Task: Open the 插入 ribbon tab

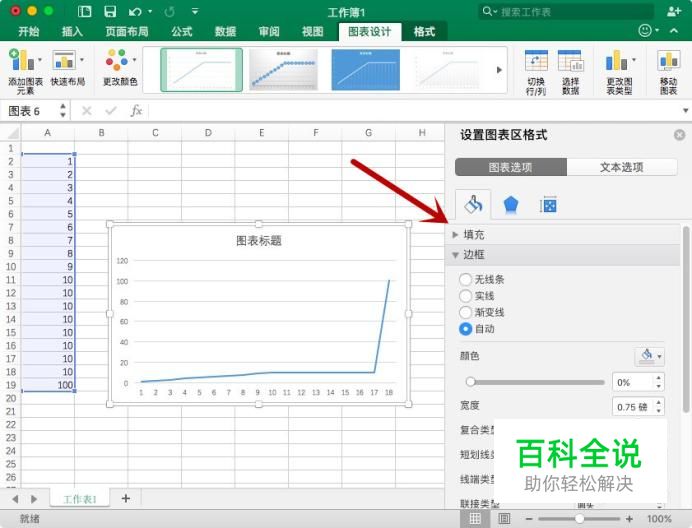Action: click(x=72, y=31)
